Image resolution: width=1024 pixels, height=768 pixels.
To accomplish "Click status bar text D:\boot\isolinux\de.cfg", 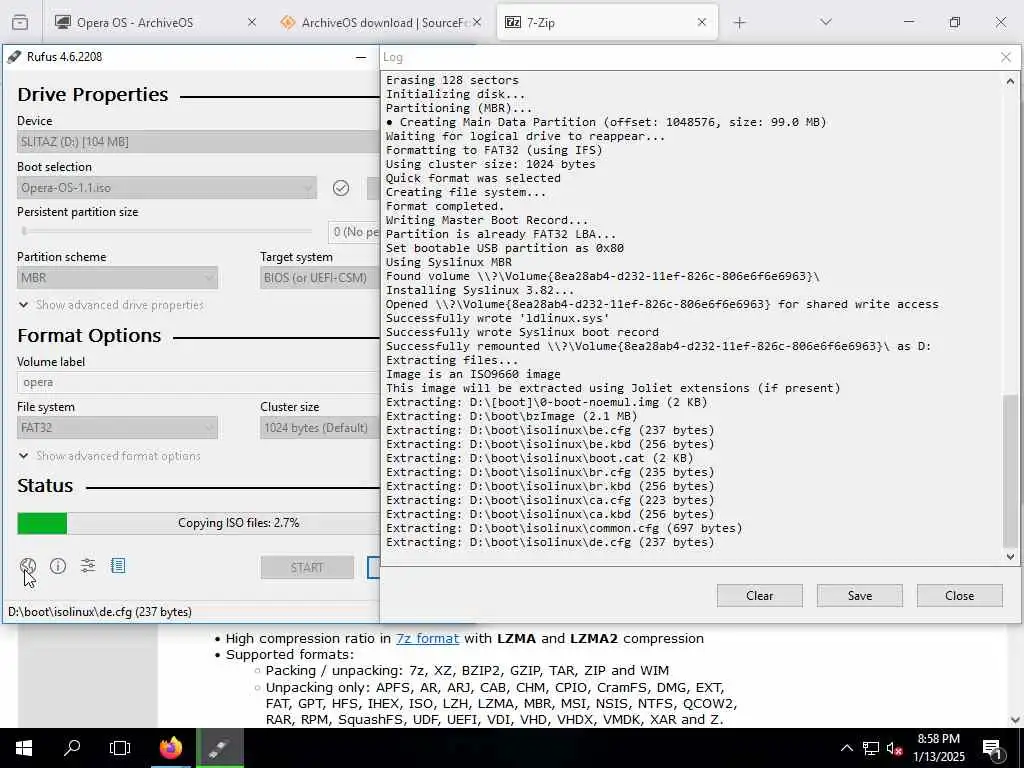I will coord(100,612).
